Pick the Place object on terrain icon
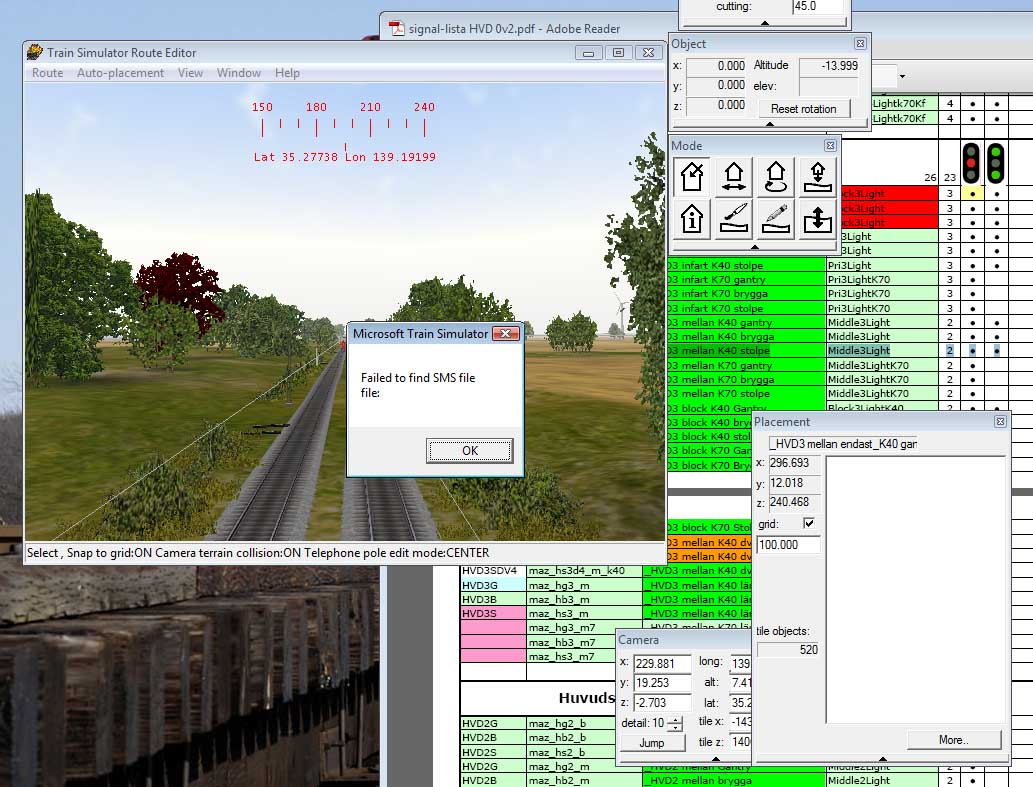This screenshot has width=1033, height=787. (817, 176)
